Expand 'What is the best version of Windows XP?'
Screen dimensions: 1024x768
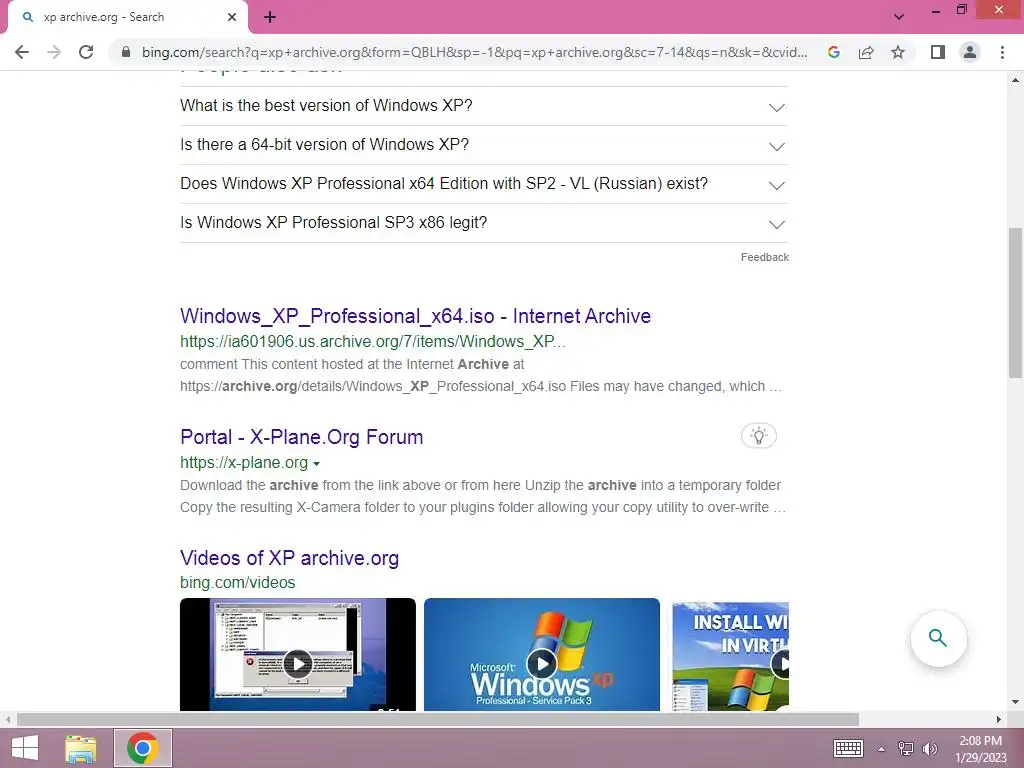(x=484, y=106)
